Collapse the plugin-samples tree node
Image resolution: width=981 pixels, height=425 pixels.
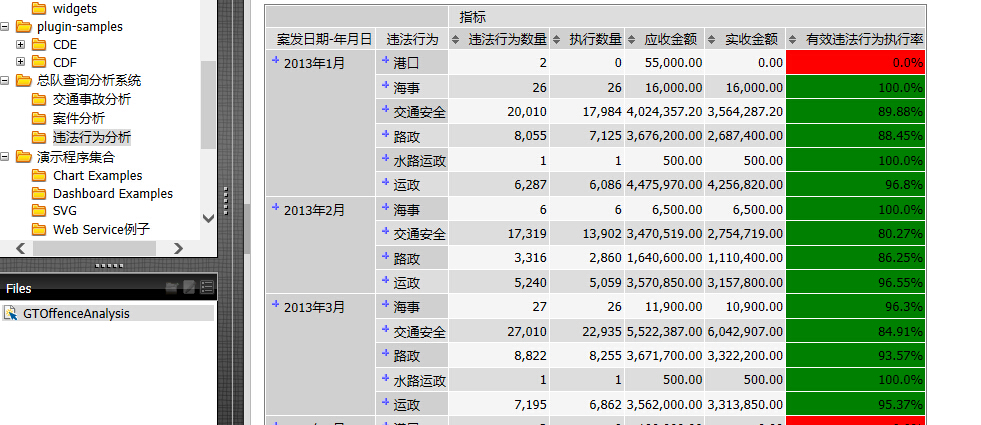[x=5, y=26]
